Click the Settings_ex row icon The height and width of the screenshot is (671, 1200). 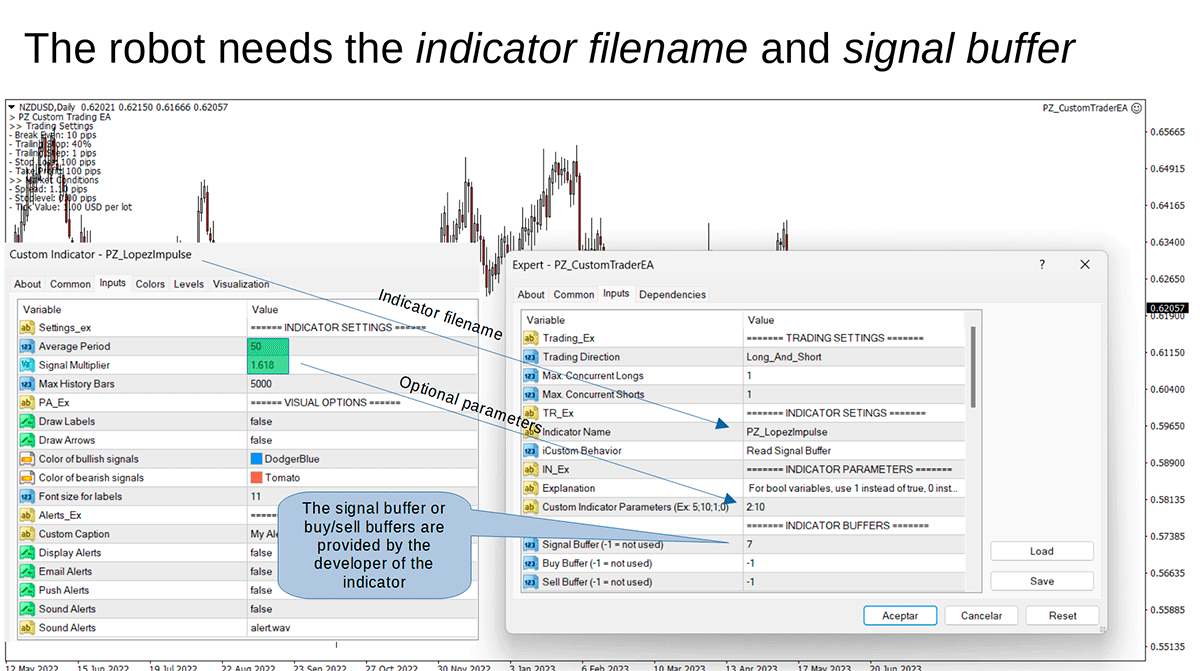[27, 328]
